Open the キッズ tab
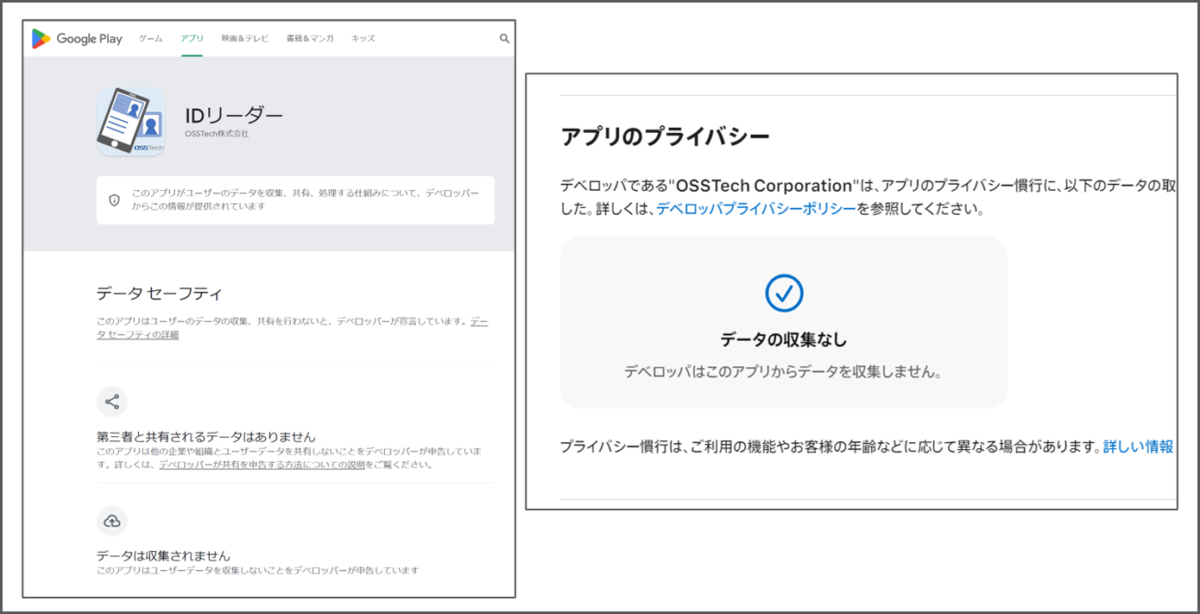Screen dimensions: 1200x614 (x=363, y=38)
